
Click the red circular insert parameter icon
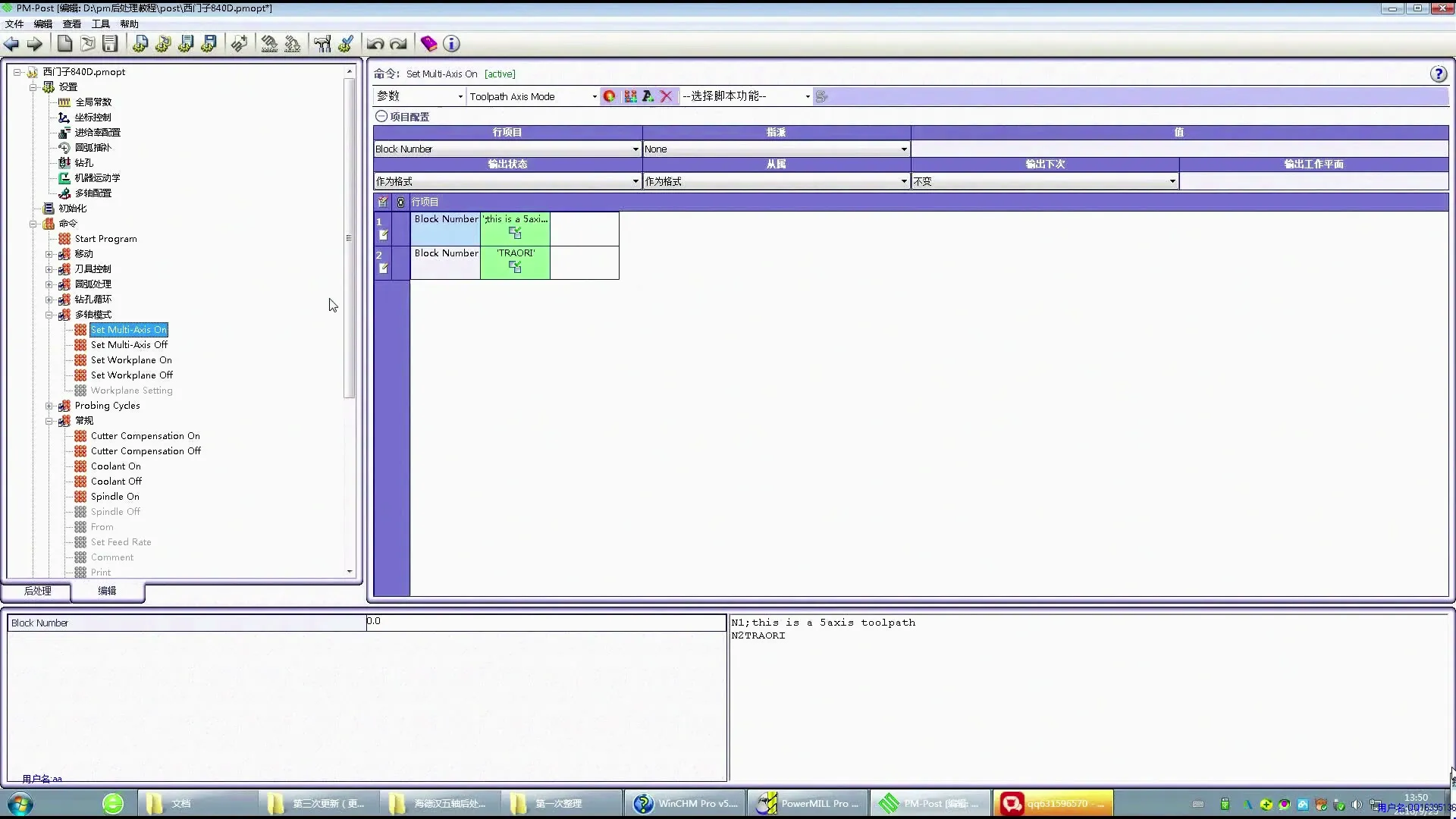[609, 96]
